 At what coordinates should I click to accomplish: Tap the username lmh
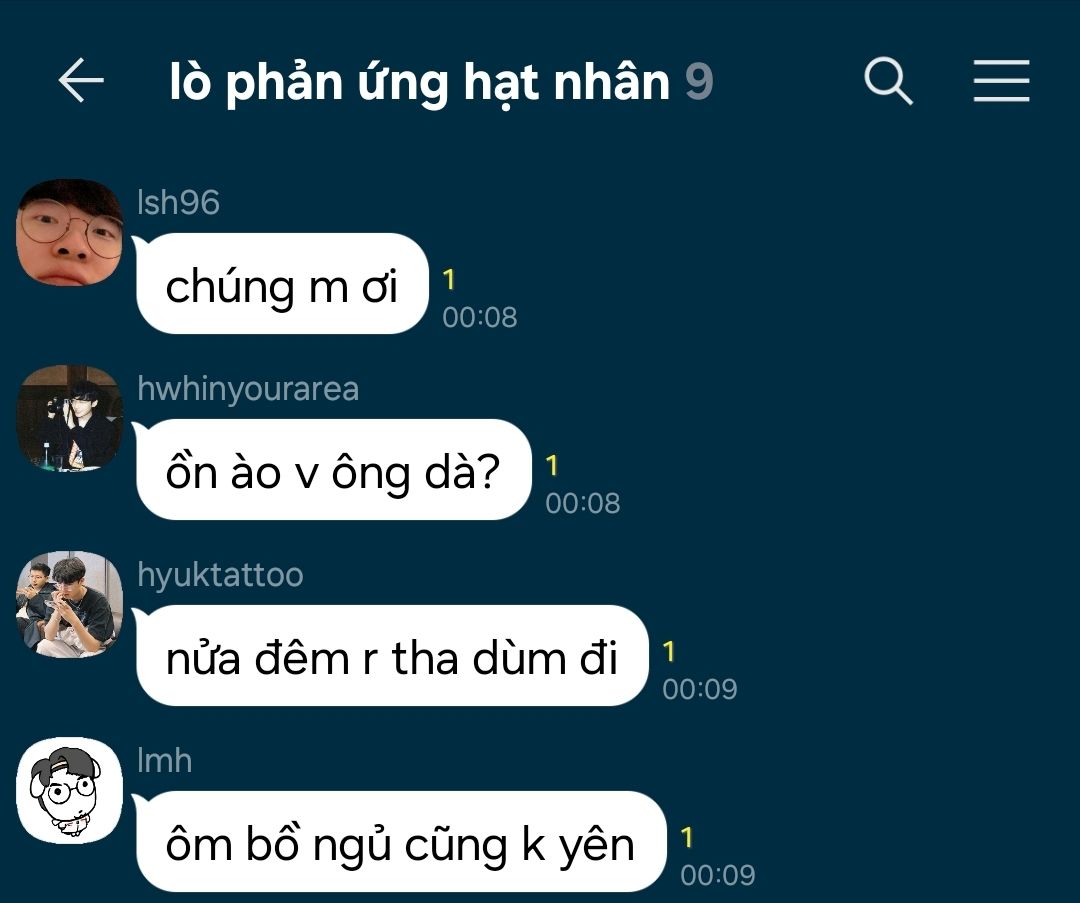(165, 760)
